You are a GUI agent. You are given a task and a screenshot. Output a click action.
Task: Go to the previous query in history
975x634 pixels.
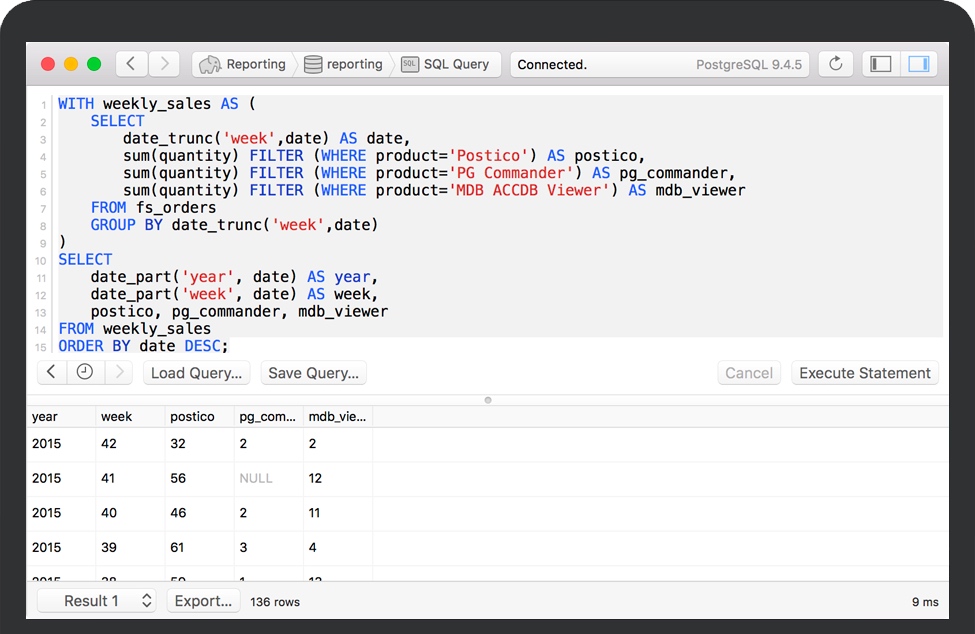[52, 373]
